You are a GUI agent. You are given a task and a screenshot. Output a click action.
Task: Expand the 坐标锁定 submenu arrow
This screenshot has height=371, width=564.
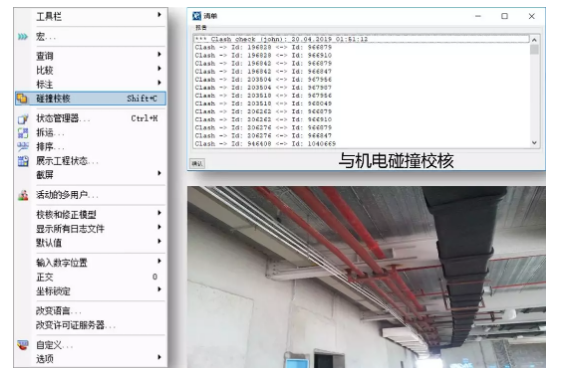click(x=159, y=289)
